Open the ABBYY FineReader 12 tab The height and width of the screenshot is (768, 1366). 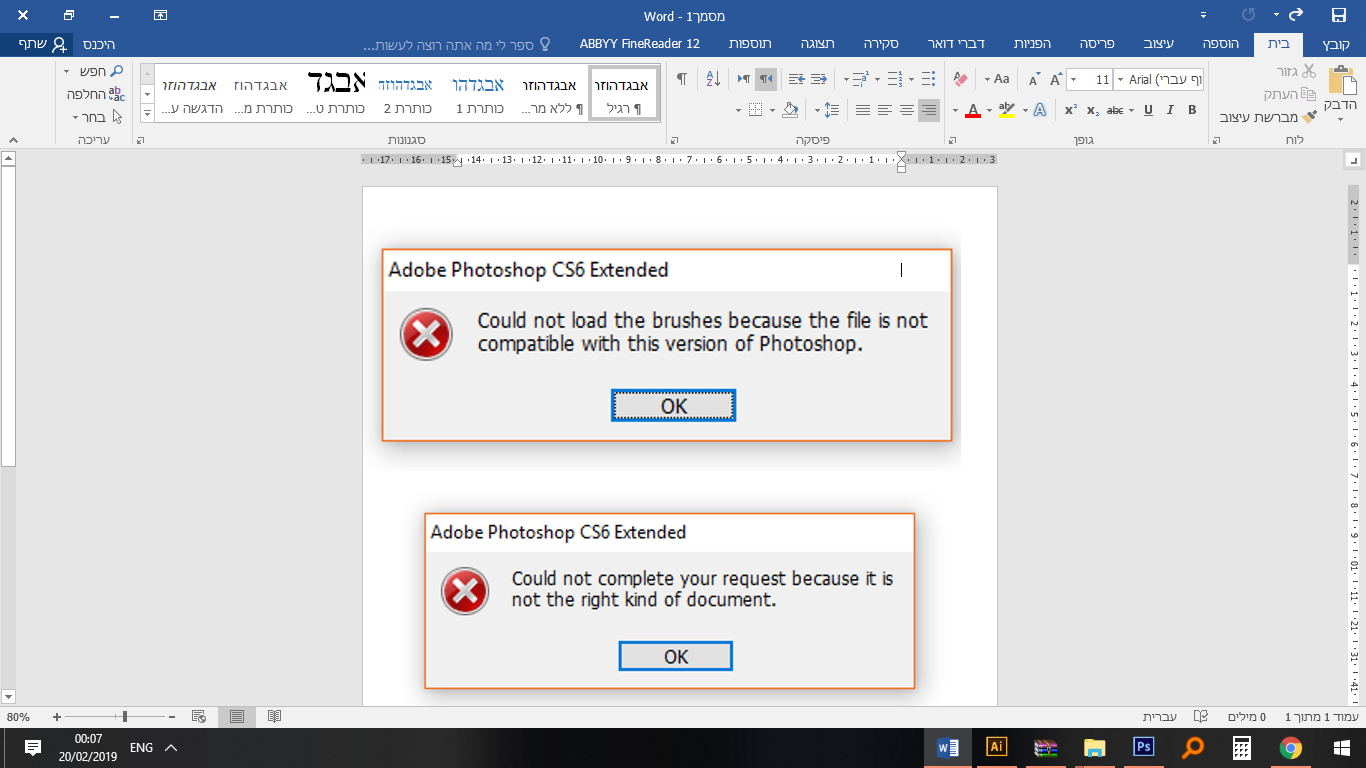click(640, 44)
